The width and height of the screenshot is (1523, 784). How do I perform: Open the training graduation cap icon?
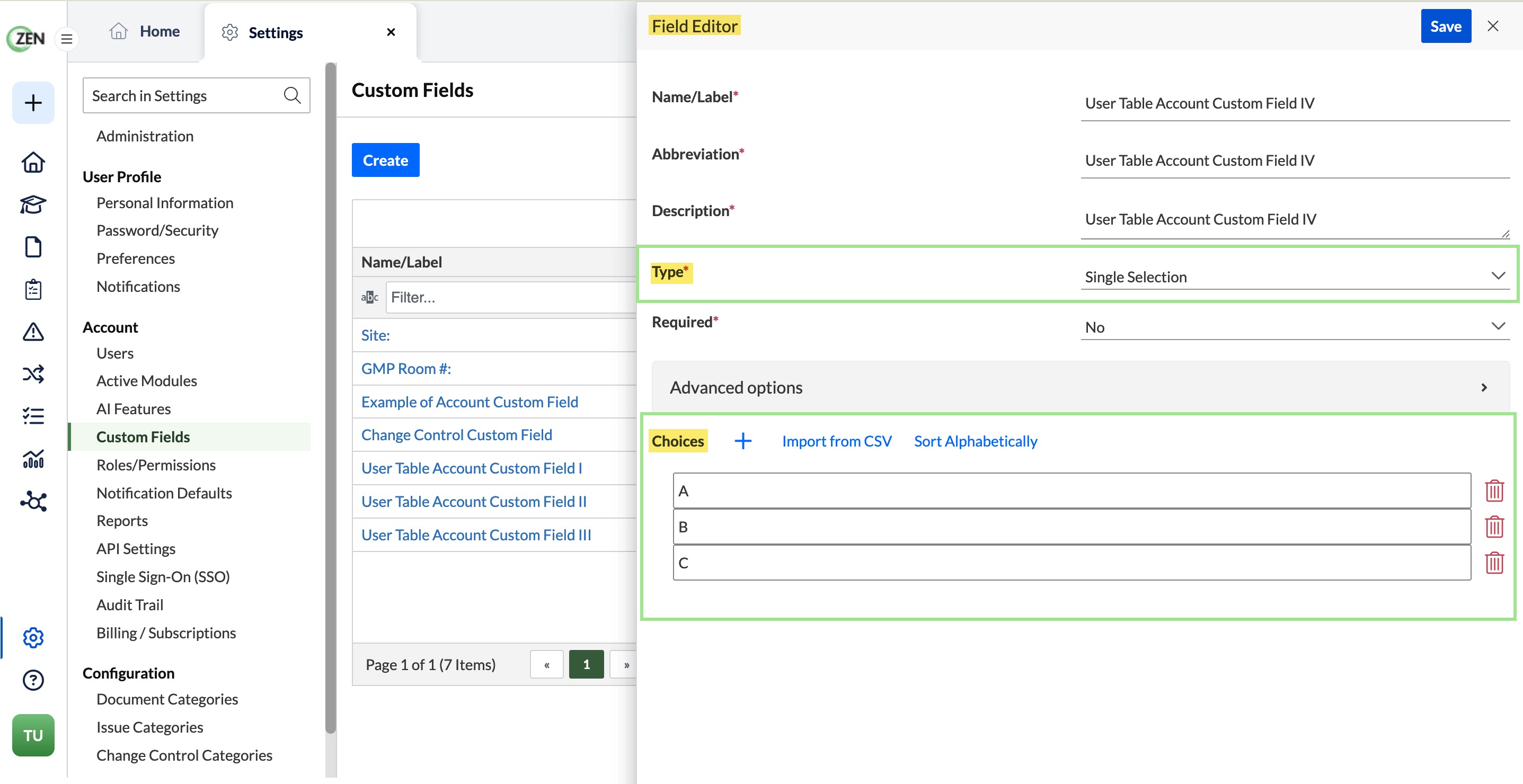(33, 204)
